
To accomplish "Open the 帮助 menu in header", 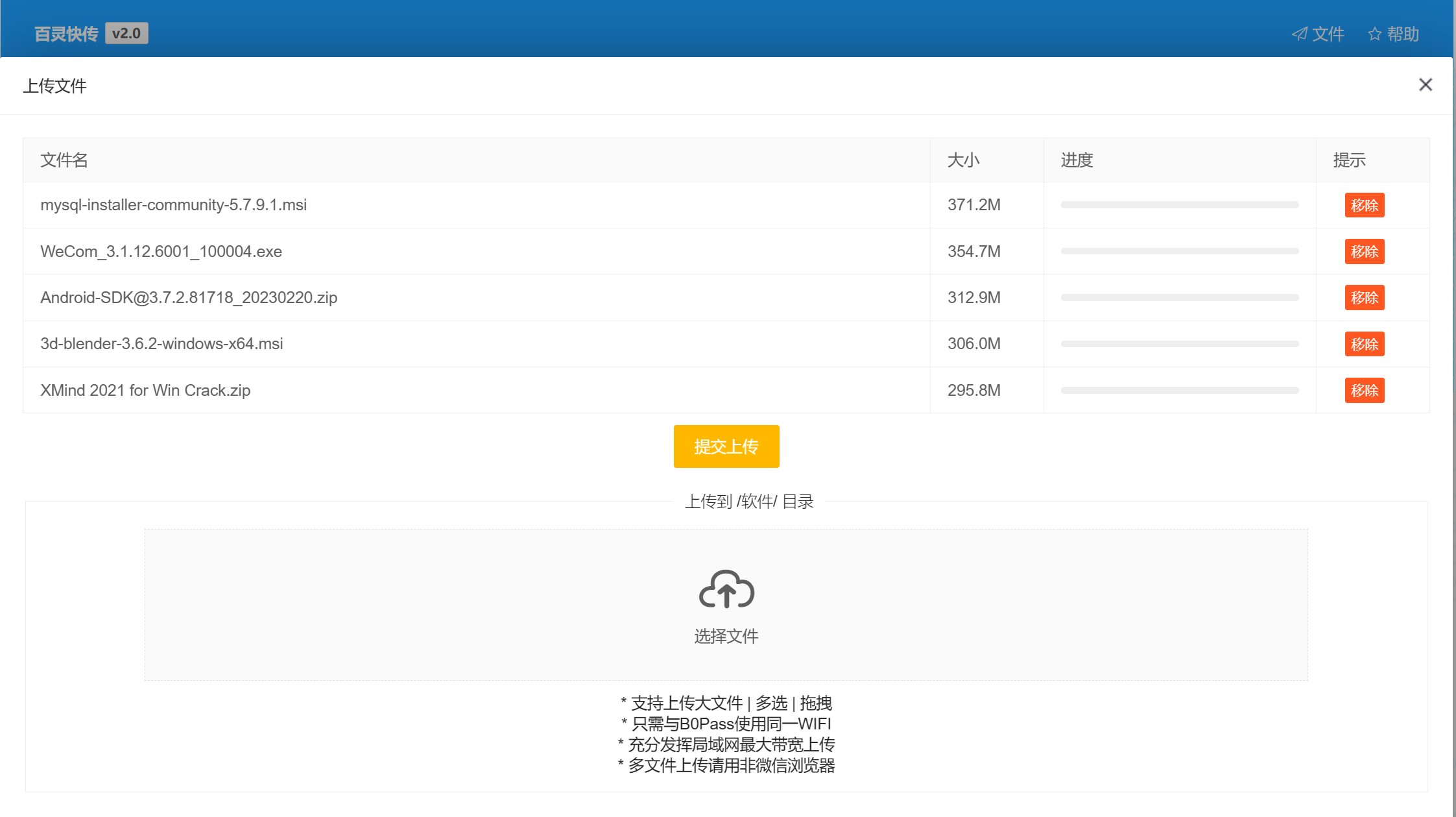I will point(1393,34).
